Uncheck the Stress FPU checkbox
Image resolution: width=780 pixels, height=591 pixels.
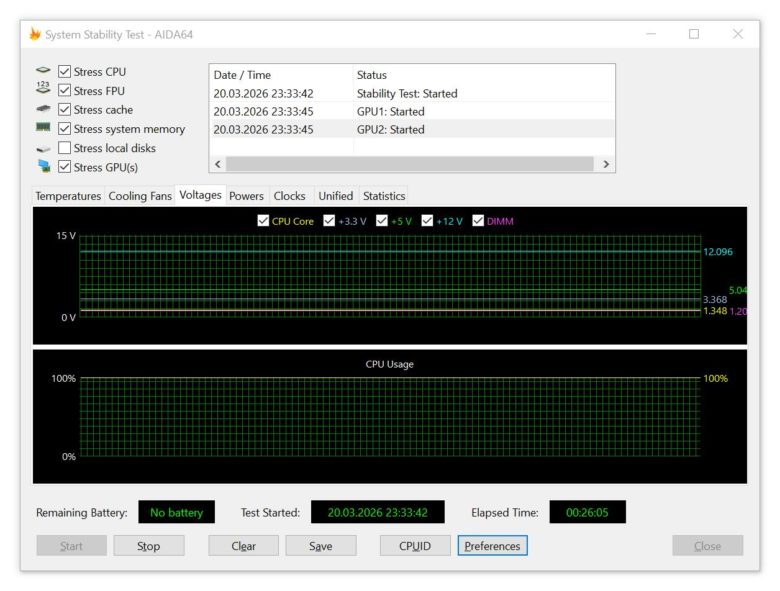click(64, 91)
